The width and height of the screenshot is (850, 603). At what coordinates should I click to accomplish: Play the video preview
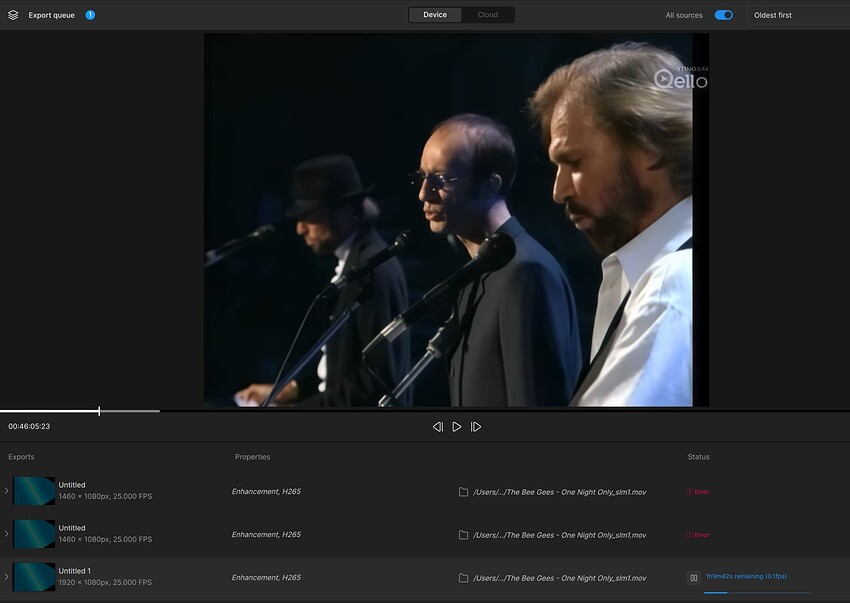coord(457,427)
